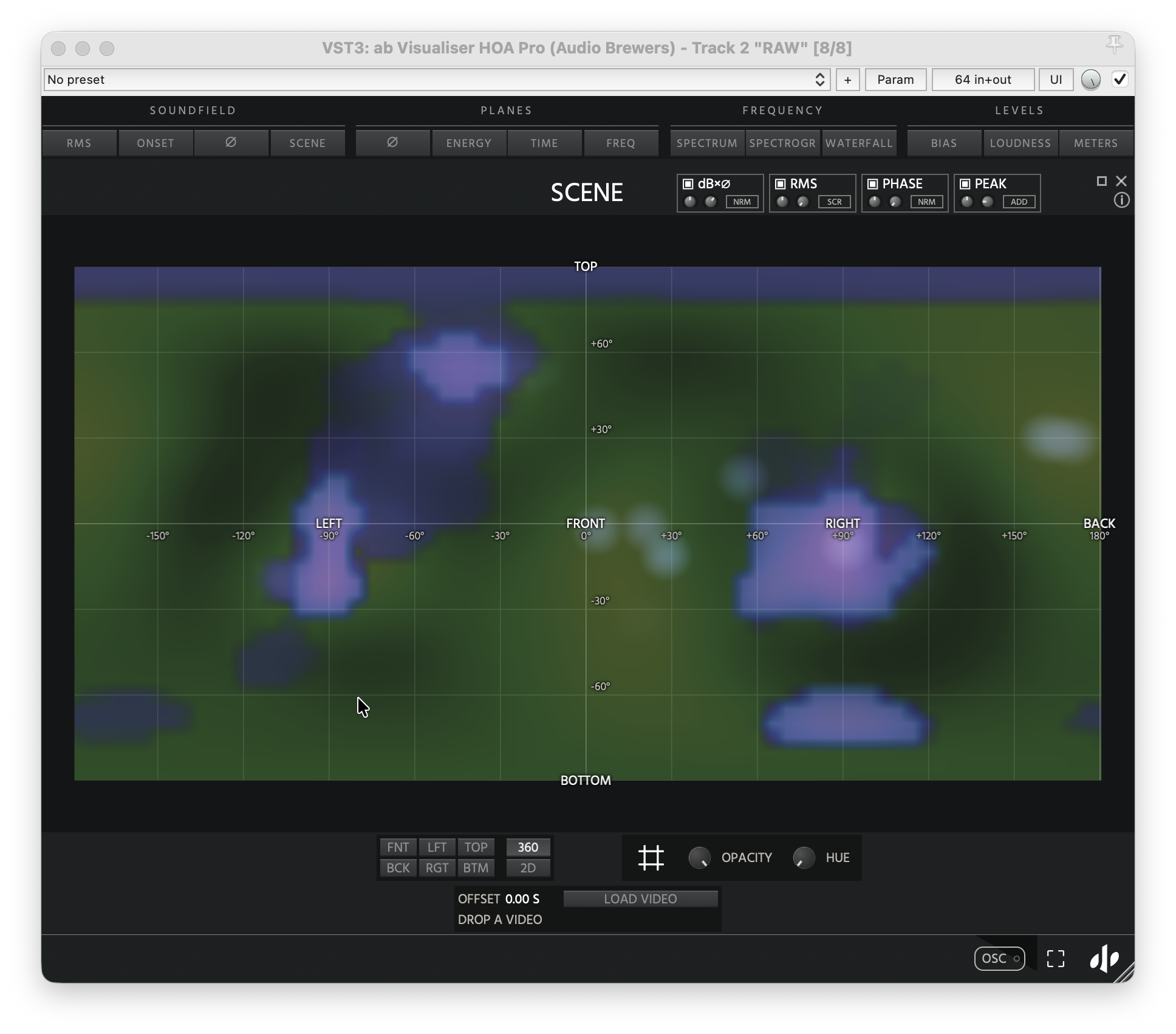Click the first knob in PEAK box
Image resolution: width=1176 pixels, height=1034 pixels.
click(967, 202)
